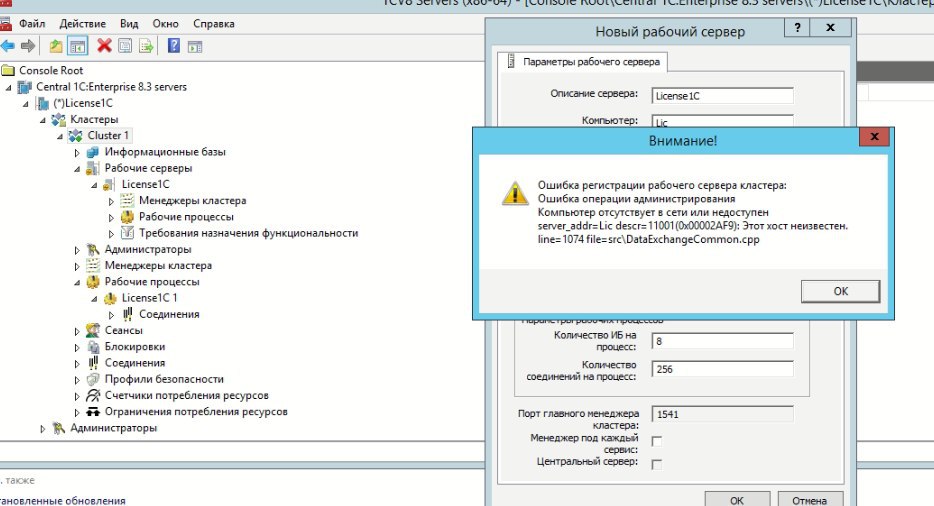This screenshot has width=934, height=506.
Task: Collapse the Cluster 1 tree node
Action: [x=60, y=136]
